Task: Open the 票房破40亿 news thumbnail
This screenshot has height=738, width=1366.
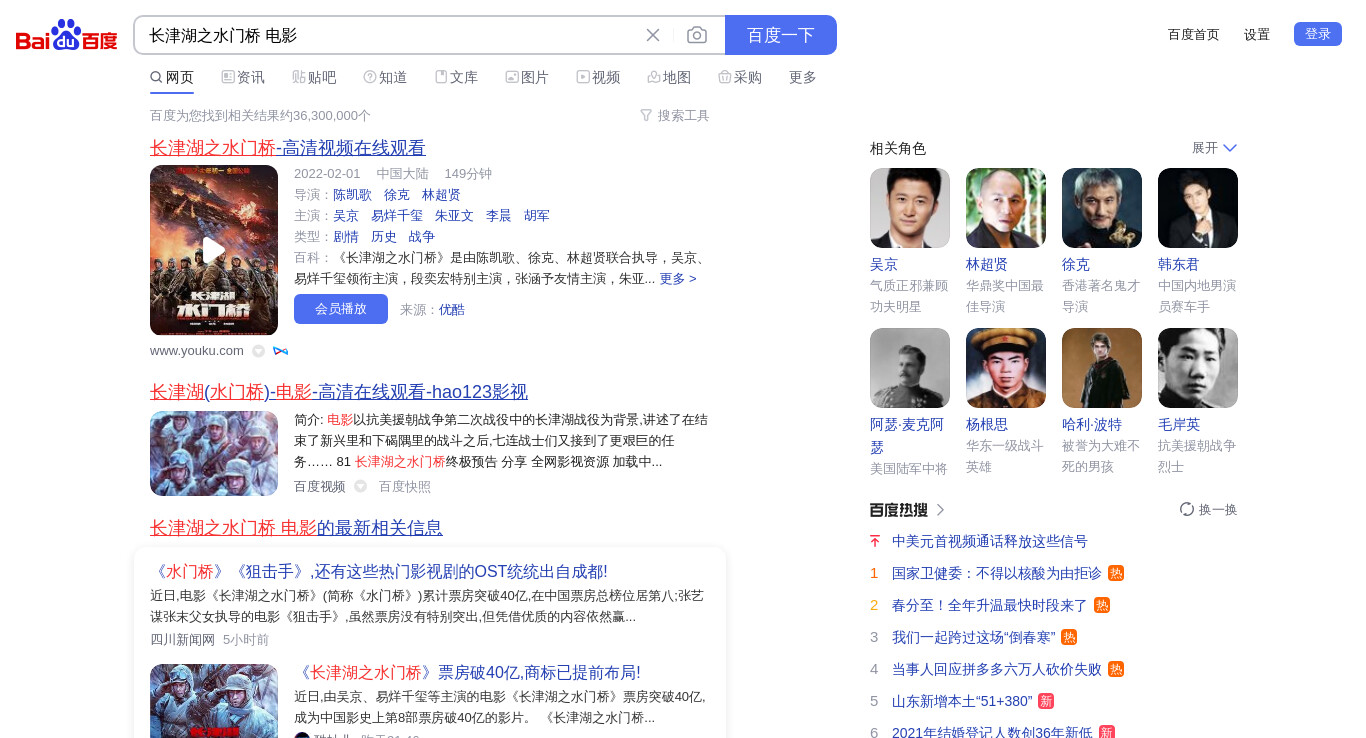Action: pos(214,701)
